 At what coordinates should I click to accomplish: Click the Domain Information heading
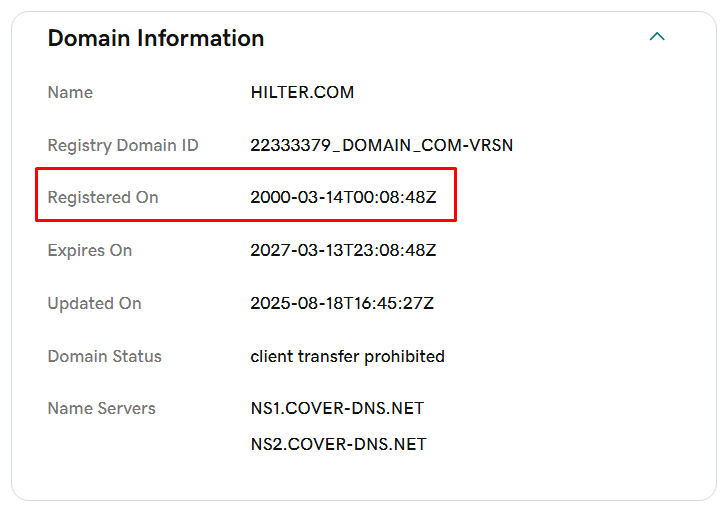click(x=156, y=38)
